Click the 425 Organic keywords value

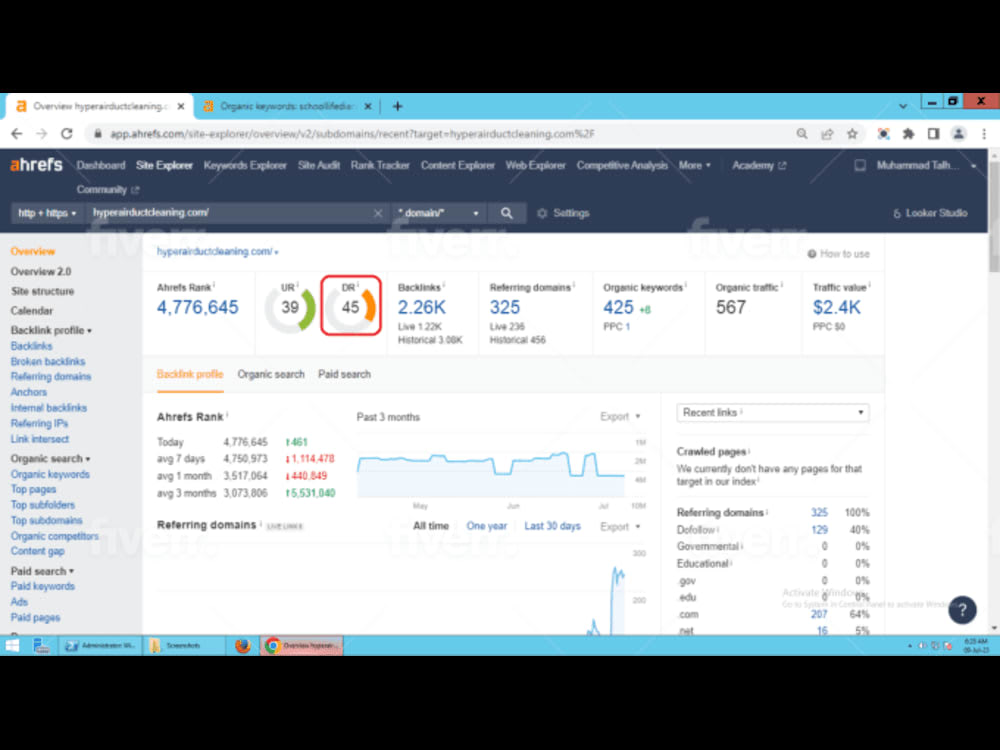click(618, 307)
